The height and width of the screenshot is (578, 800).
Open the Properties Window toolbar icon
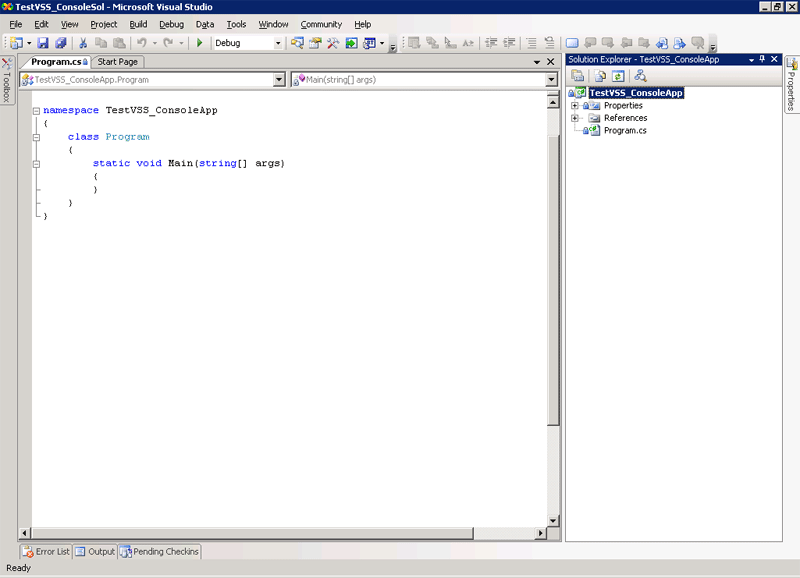click(315, 43)
